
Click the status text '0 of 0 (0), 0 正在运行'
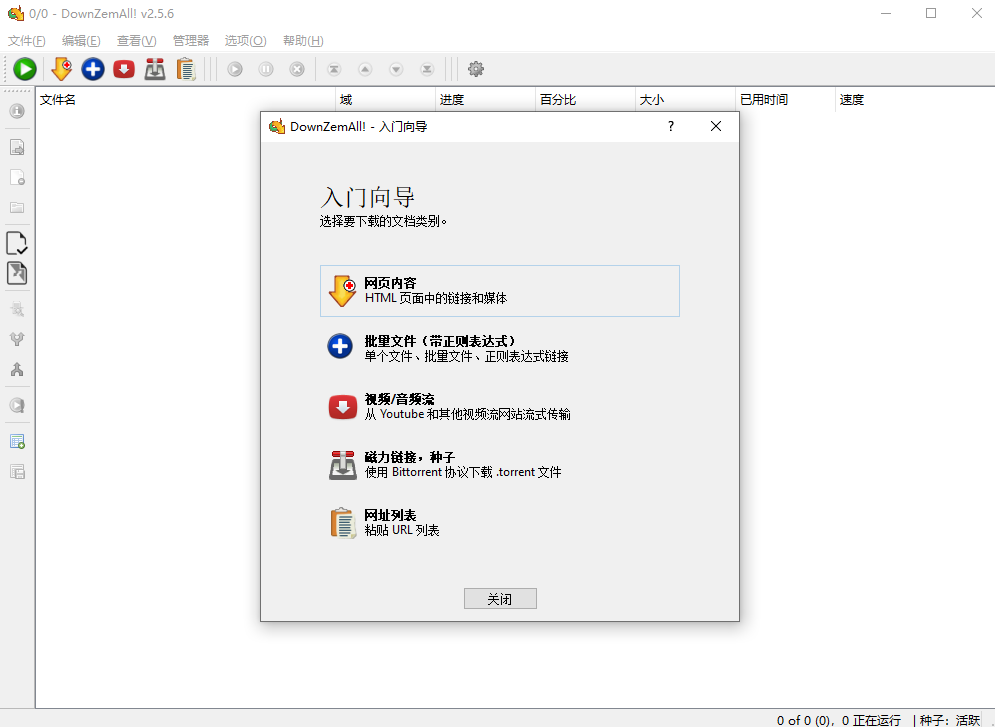point(839,720)
